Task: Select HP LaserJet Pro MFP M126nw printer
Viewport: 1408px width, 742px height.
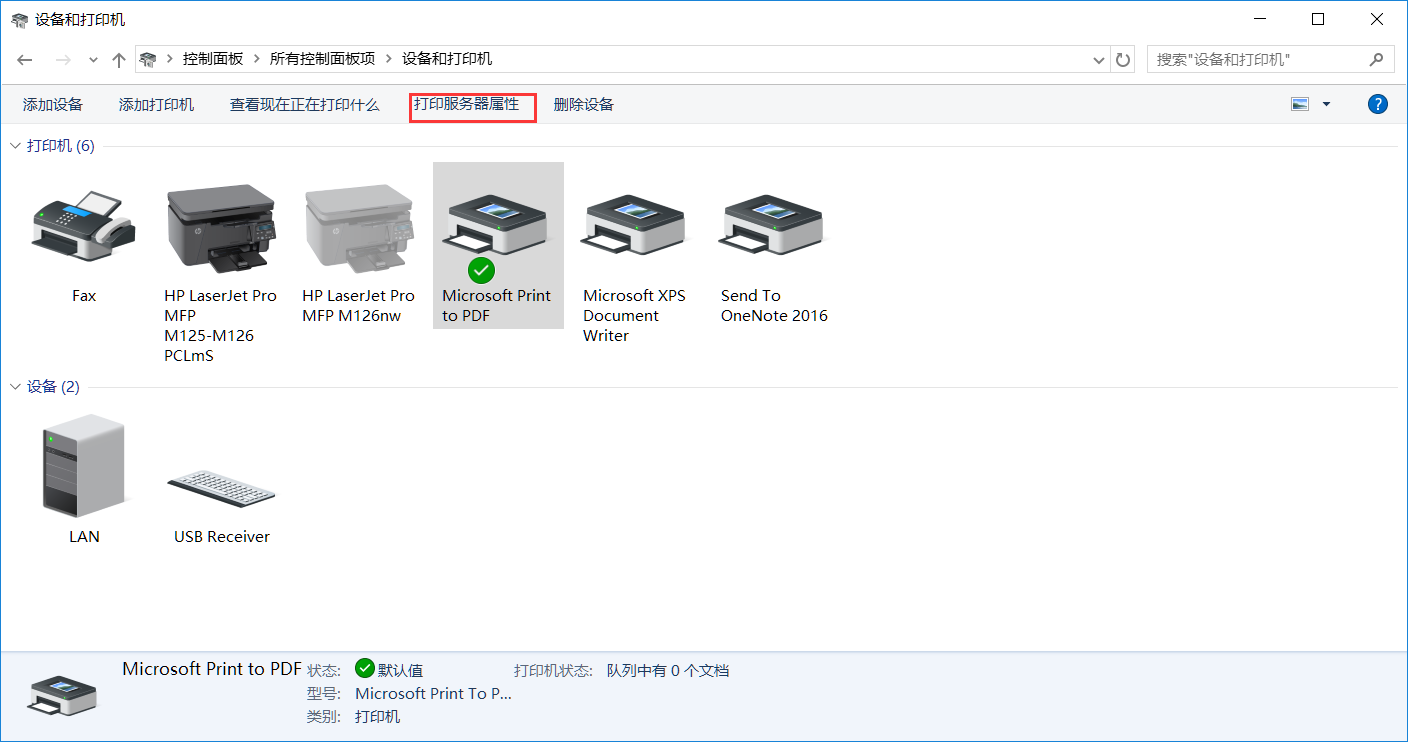Action: pyautogui.click(x=359, y=229)
